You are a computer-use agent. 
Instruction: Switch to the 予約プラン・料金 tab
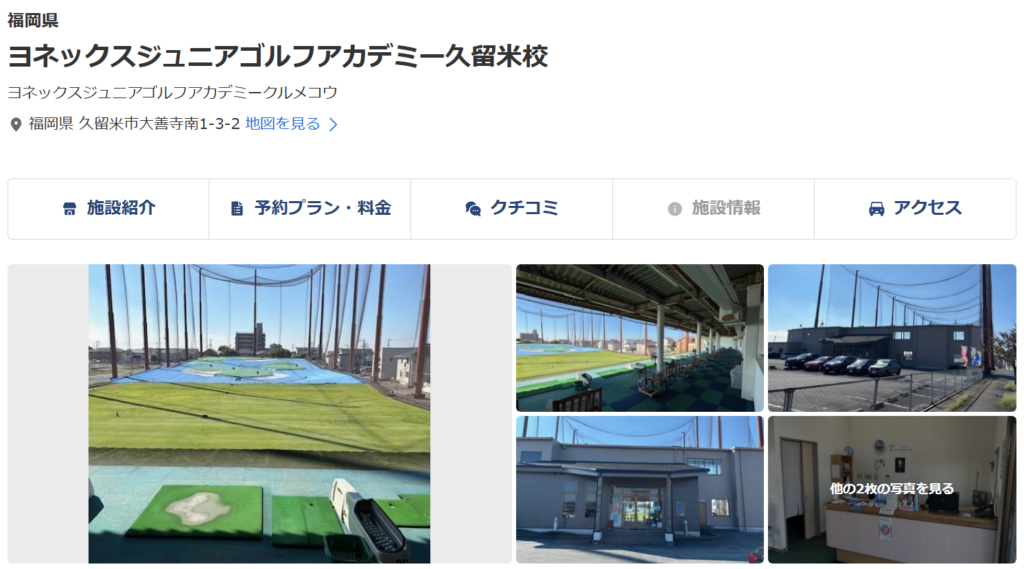310,209
